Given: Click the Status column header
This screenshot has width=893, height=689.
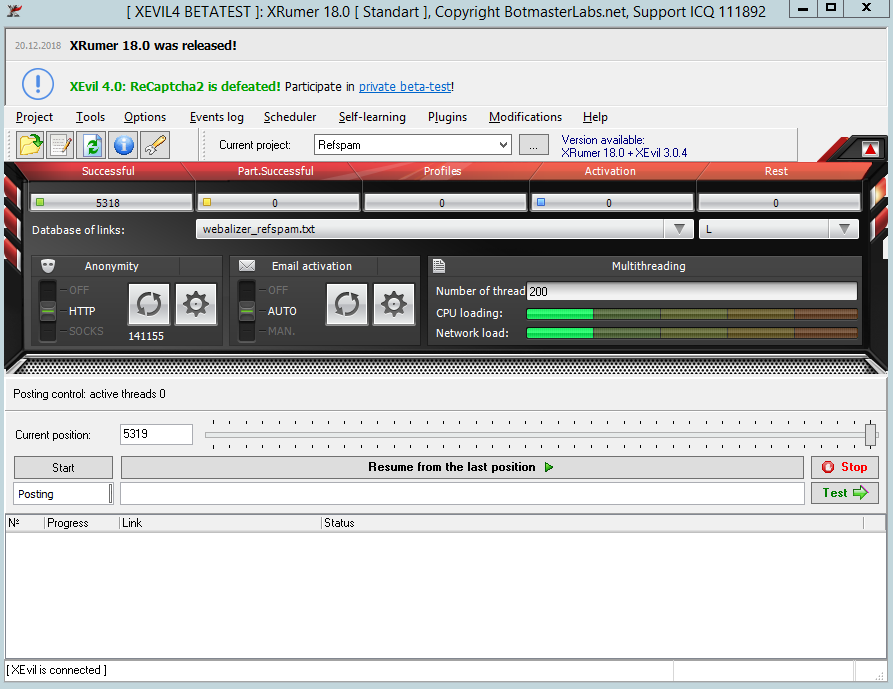Looking at the screenshot, I should point(592,523).
